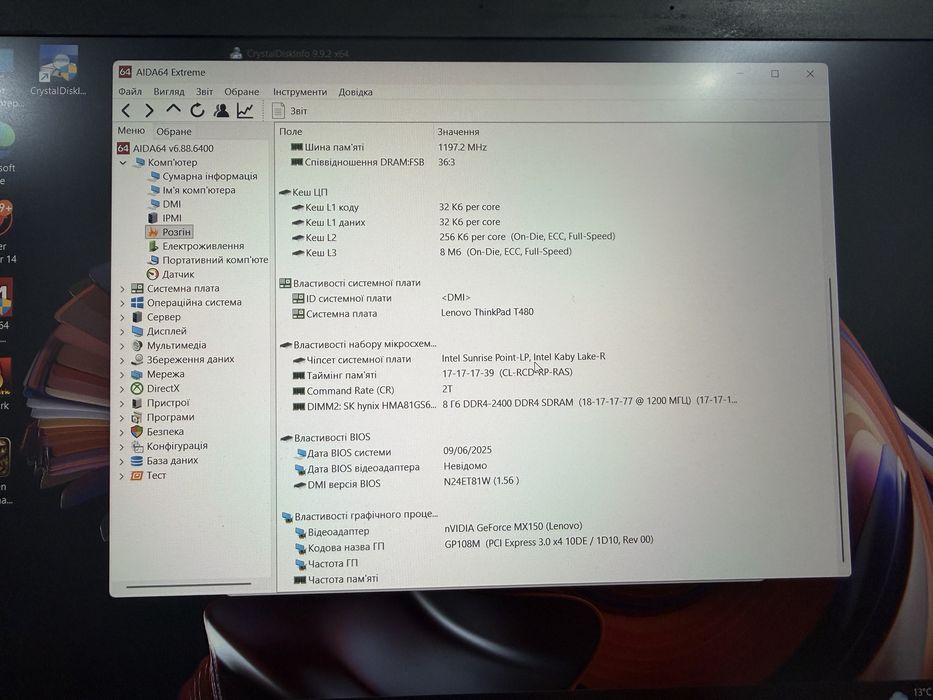This screenshot has height=700, width=933.
Task: Click the Поле column header
Action: 291,132
